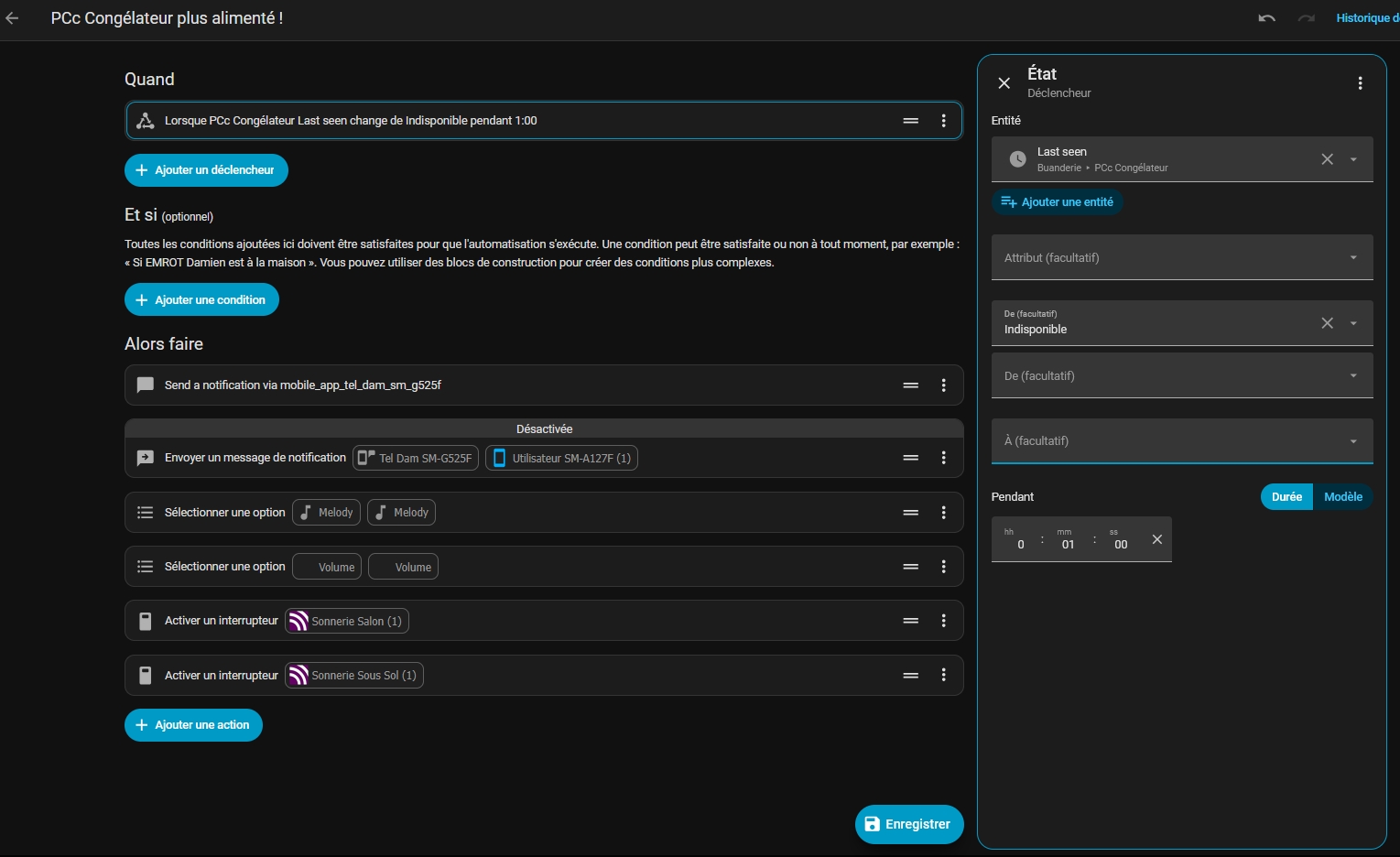Click Ajouter un déclencheur button

(206, 170)
